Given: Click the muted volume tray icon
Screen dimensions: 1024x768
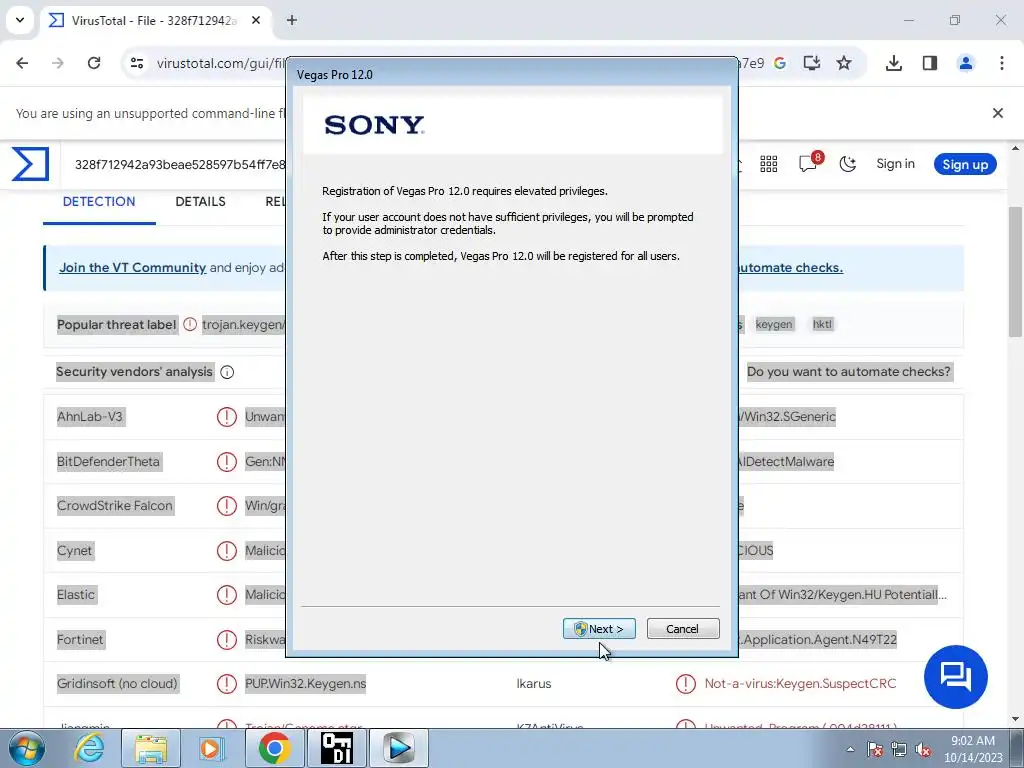Looking at the screenshot, I should point(923,749).
